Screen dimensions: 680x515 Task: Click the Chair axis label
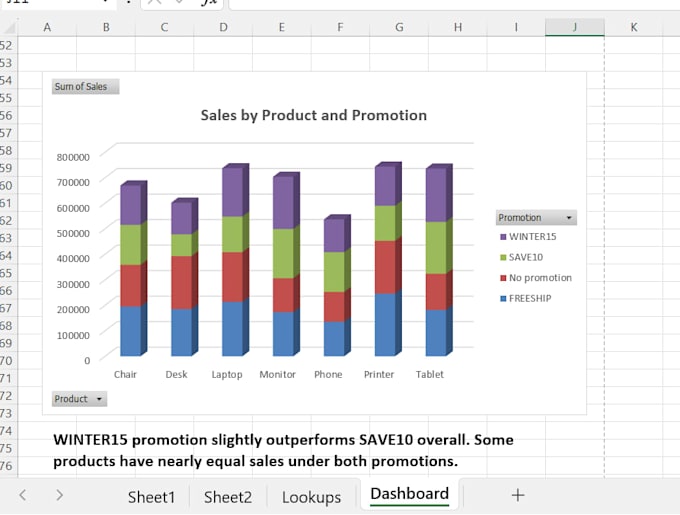pos(125,375)
